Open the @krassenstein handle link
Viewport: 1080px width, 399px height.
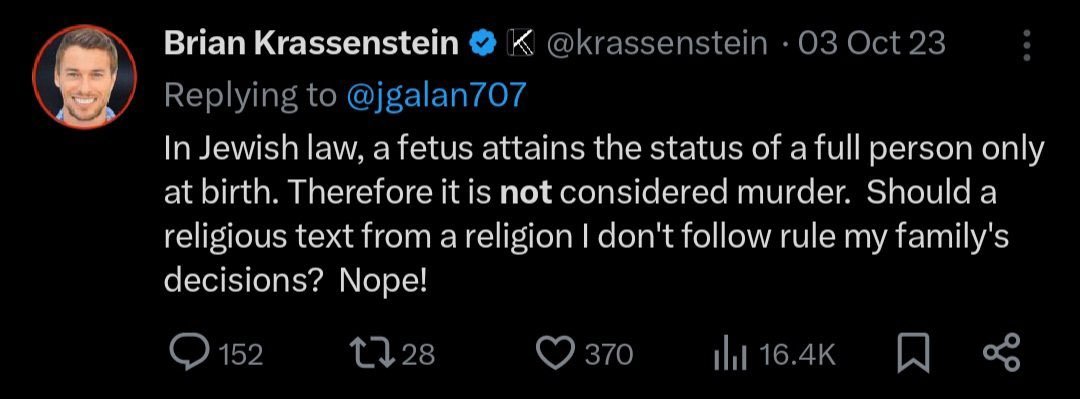[x=657, y=44]
